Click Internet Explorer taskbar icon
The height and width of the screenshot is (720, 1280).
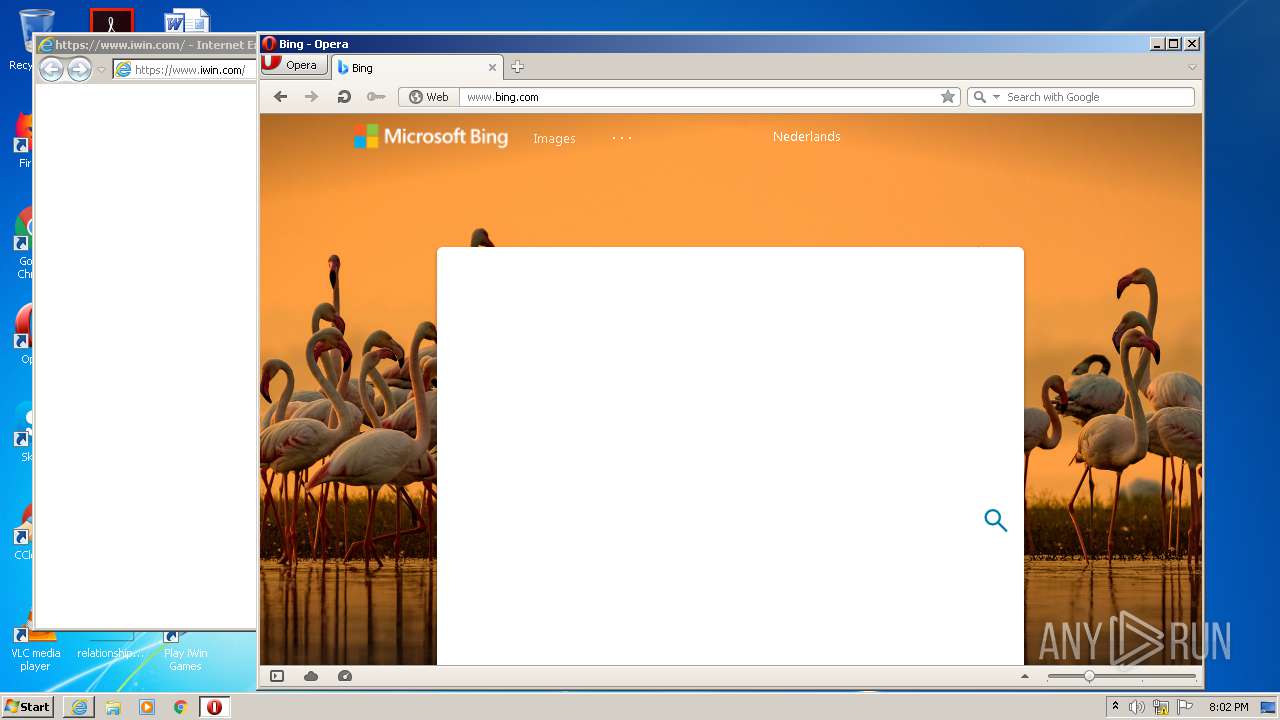tap(80, 707)
